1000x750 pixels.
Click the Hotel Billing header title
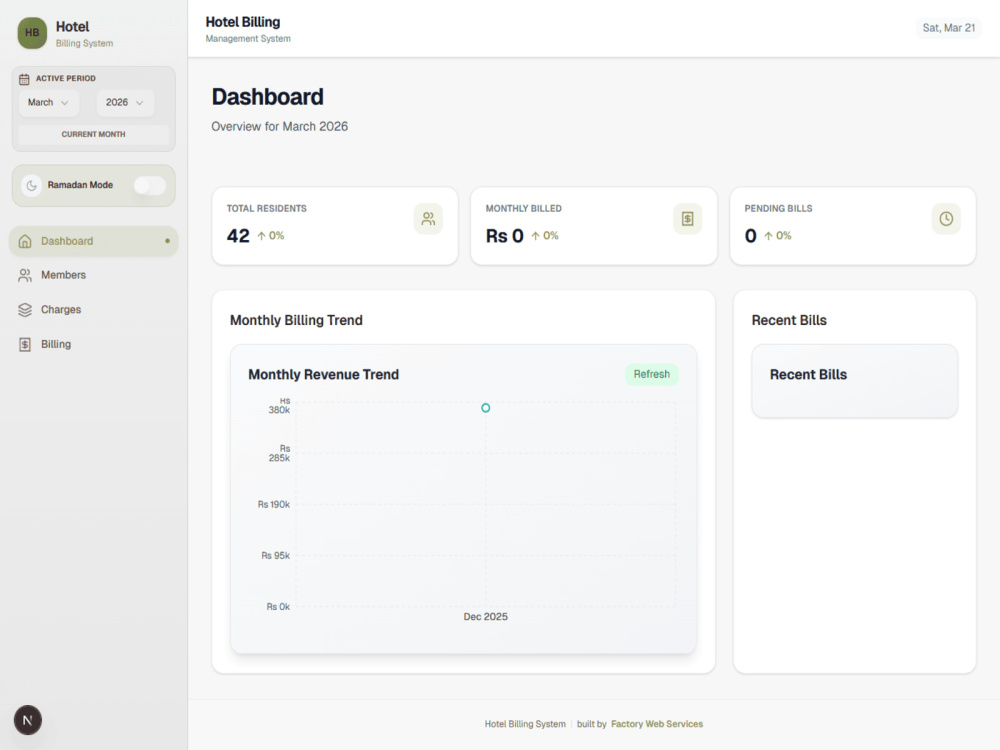coord(242,22)
